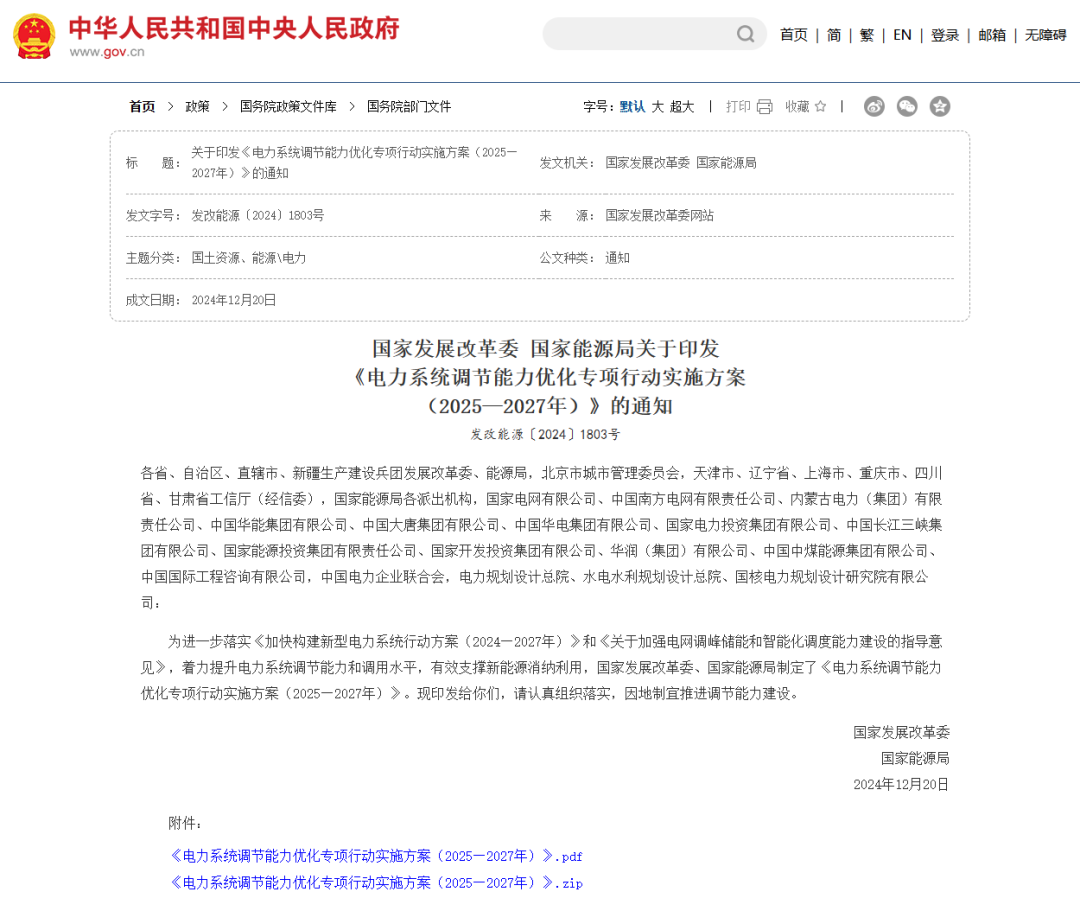
Task: Switch to traditional Chinese 繁
Action: tap(867, 35)
